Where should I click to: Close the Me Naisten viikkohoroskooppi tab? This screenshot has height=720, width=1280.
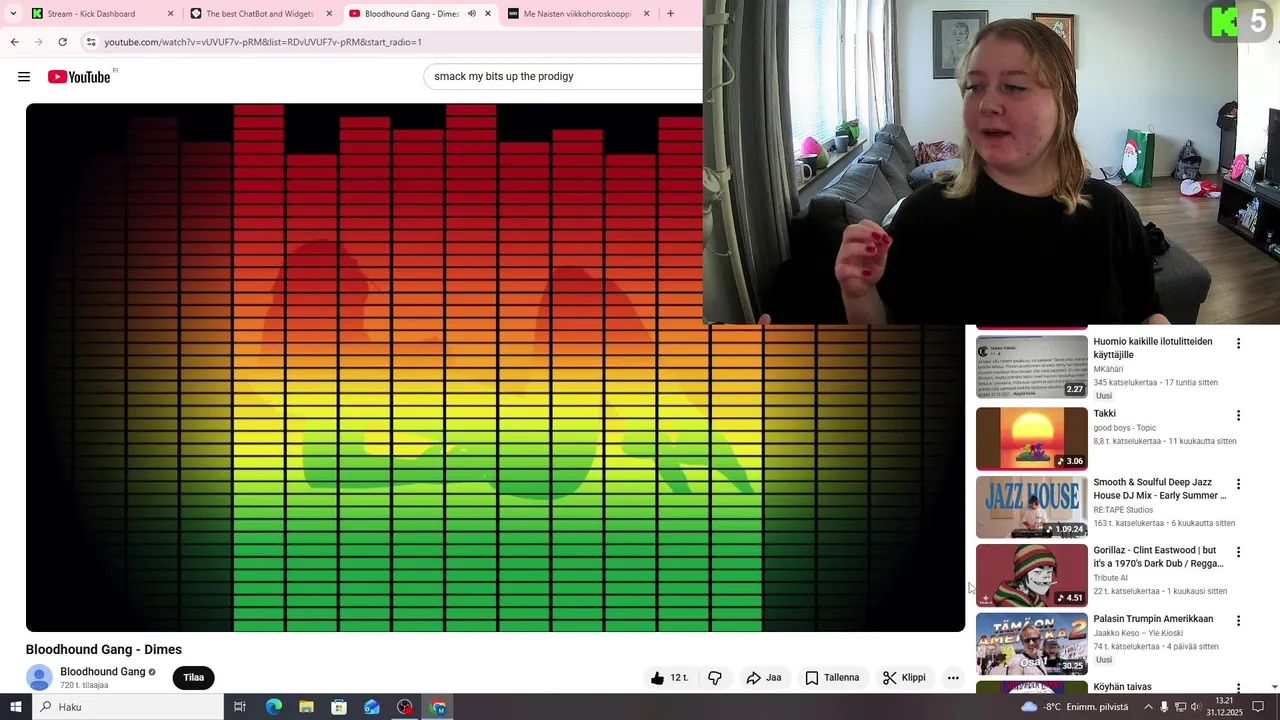pyautogui.click(x=646, y=14)
